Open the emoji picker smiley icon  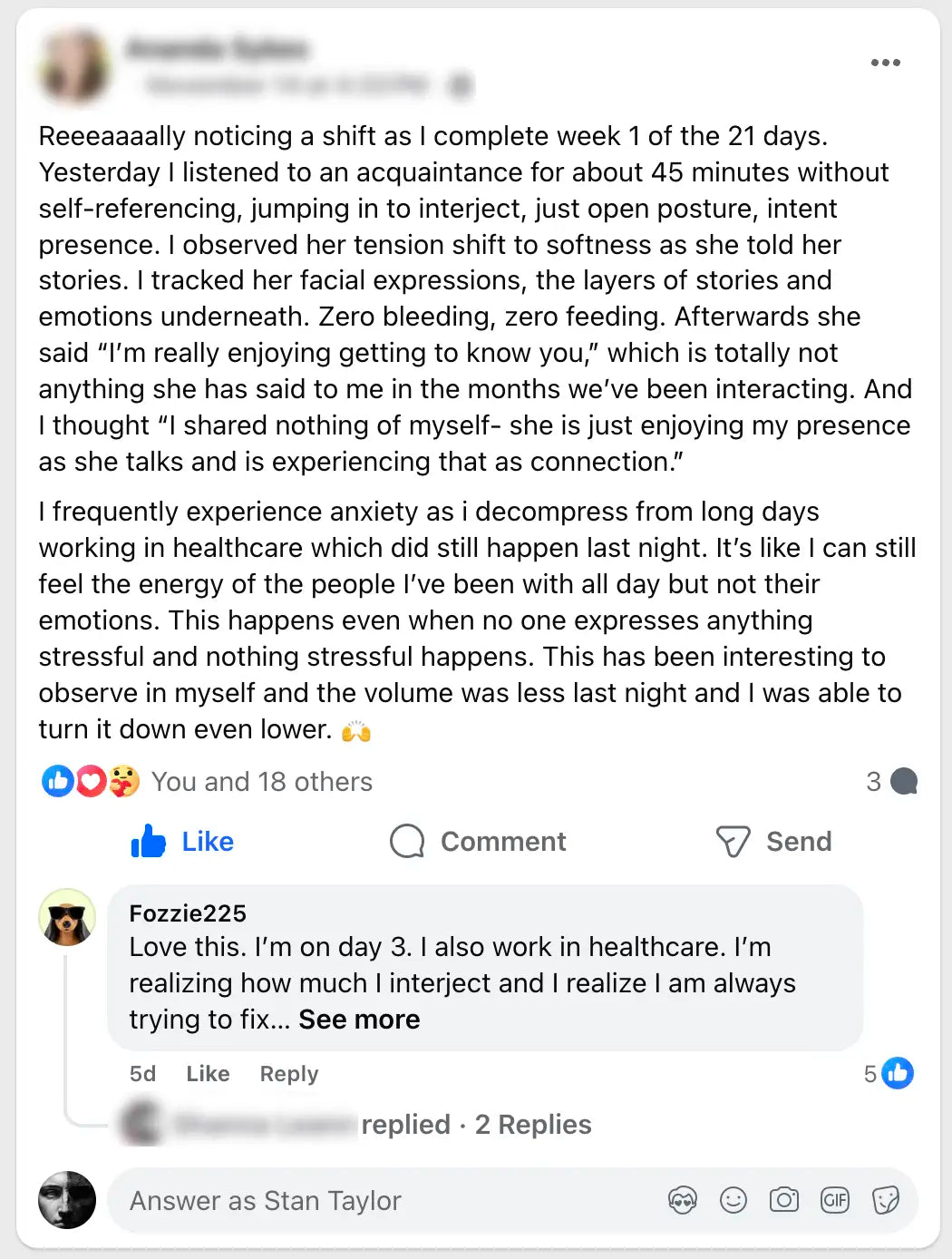733,1201
